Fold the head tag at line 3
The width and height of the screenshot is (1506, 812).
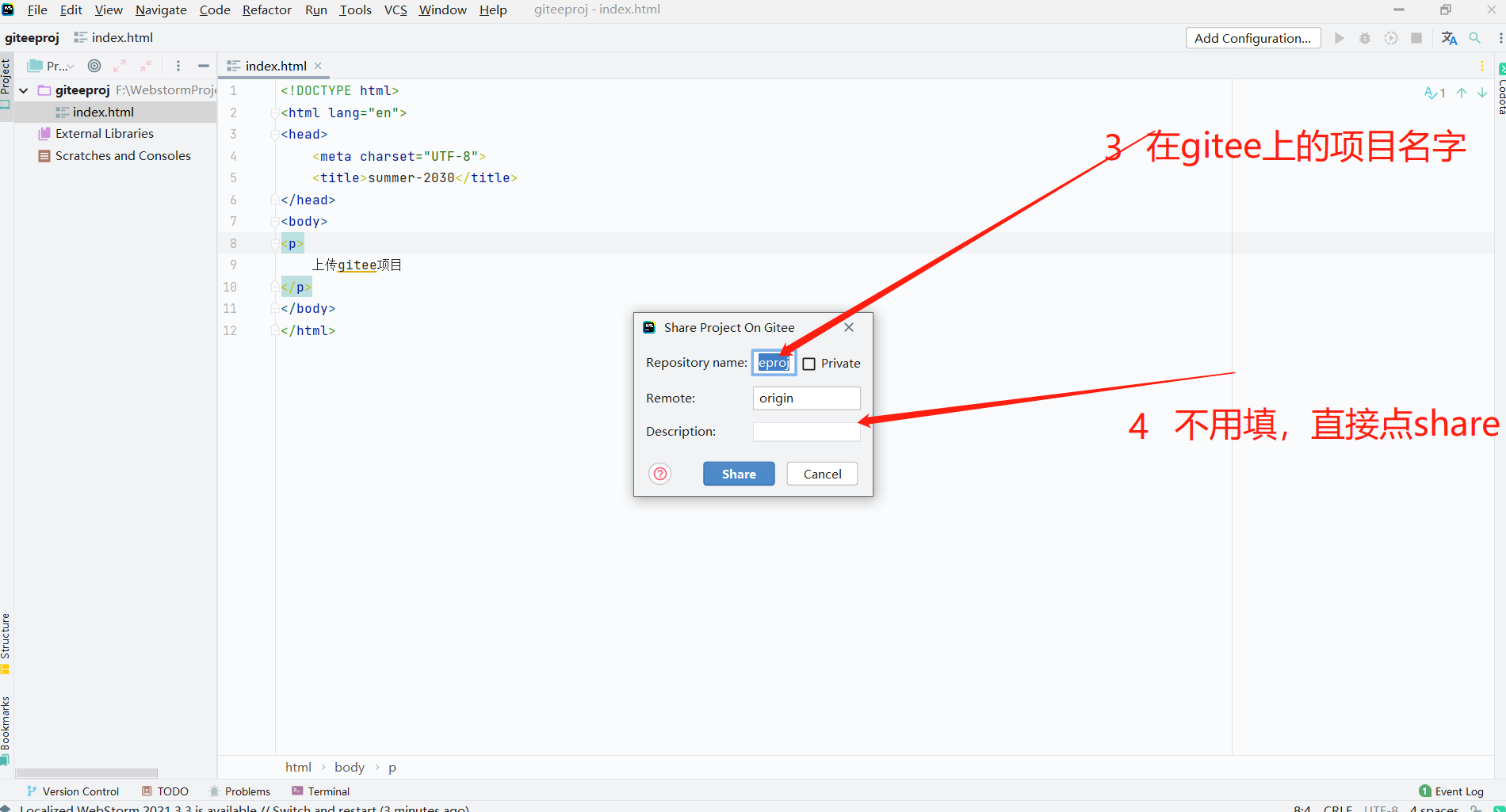click(x=274, y=135)
